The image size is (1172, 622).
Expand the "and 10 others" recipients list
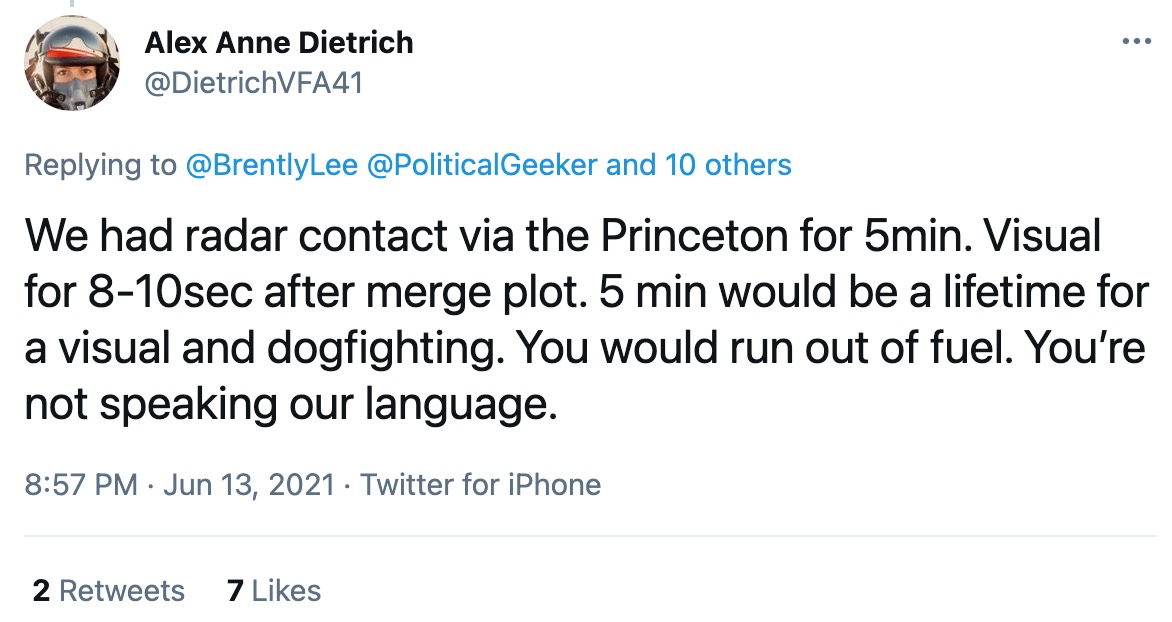699,165
